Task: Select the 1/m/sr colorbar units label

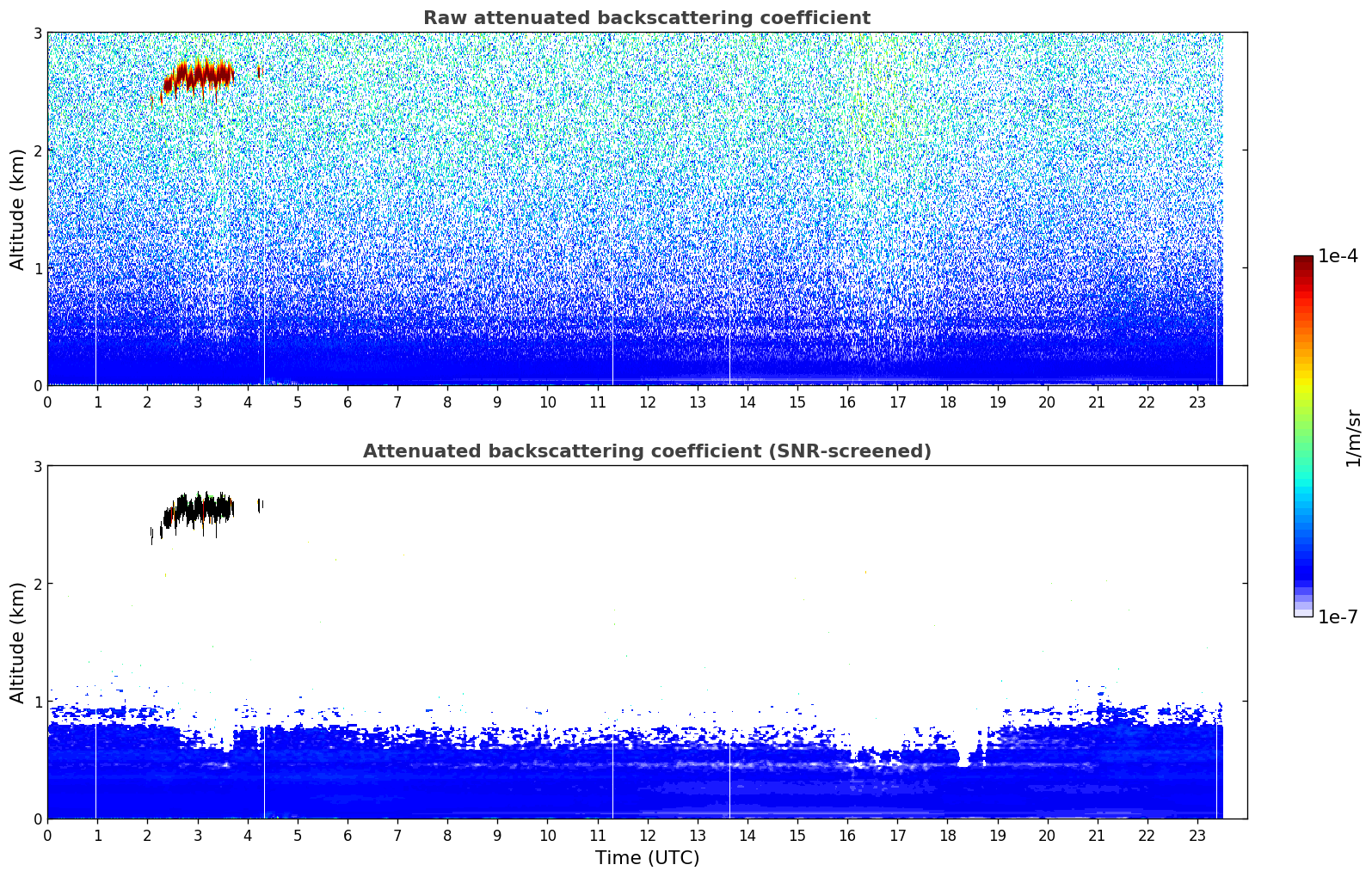Action: click(x=1353, y=438)
